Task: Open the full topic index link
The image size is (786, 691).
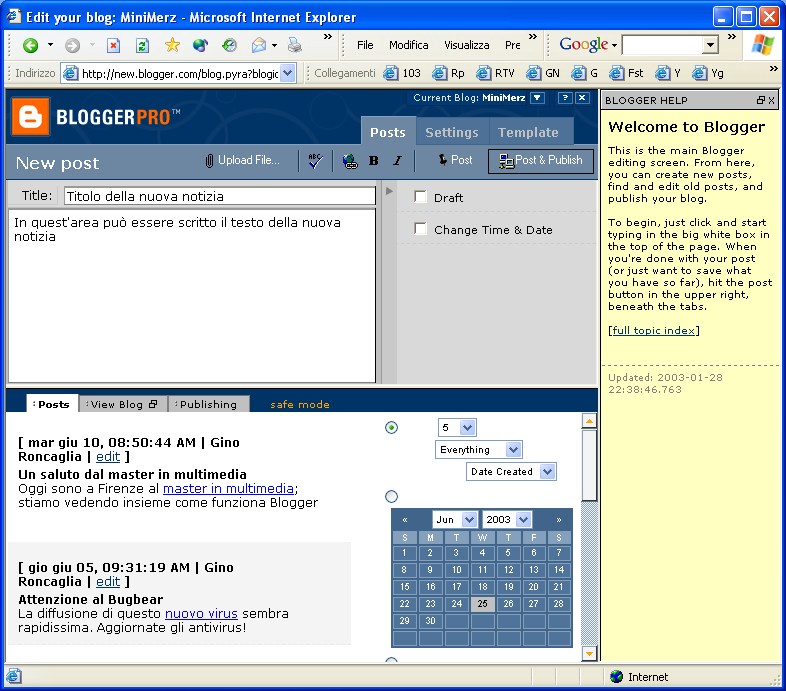Action: coord(653,330)
